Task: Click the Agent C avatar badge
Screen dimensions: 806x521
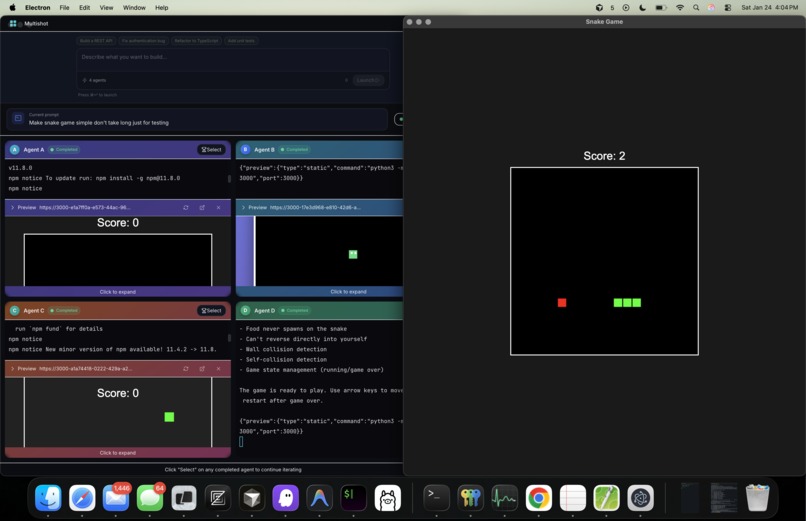Action: [x=14, y=310]
